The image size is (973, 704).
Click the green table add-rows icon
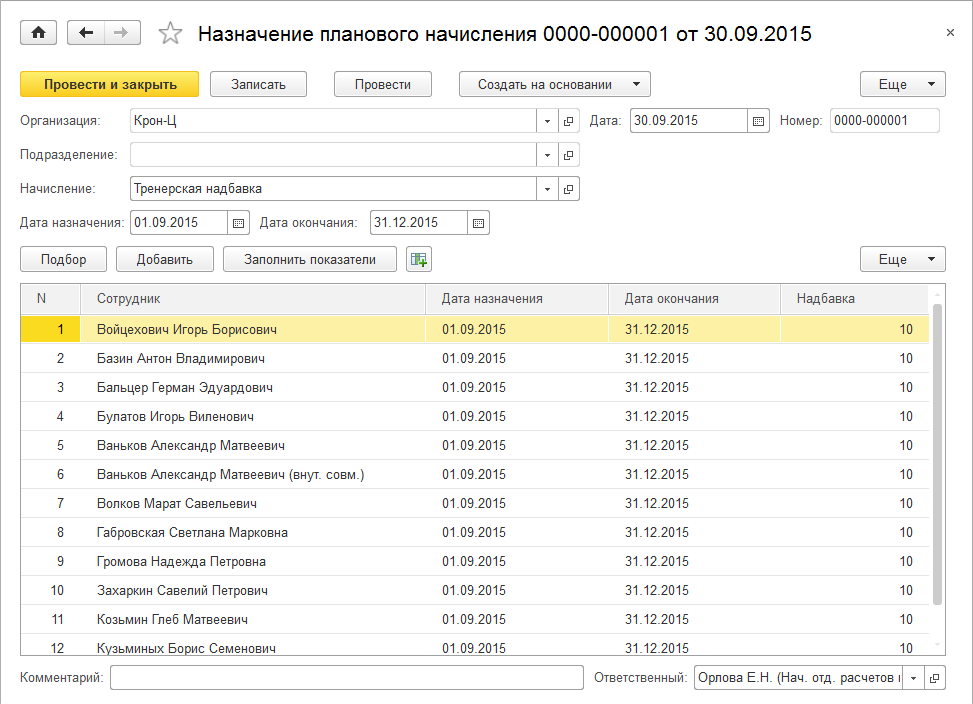pyautogui.click(x=419, y=260)
